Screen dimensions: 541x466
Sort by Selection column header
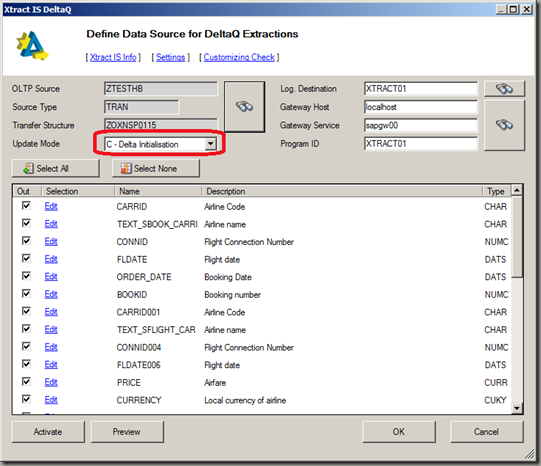pyautogui.click(x=78, y=191)
